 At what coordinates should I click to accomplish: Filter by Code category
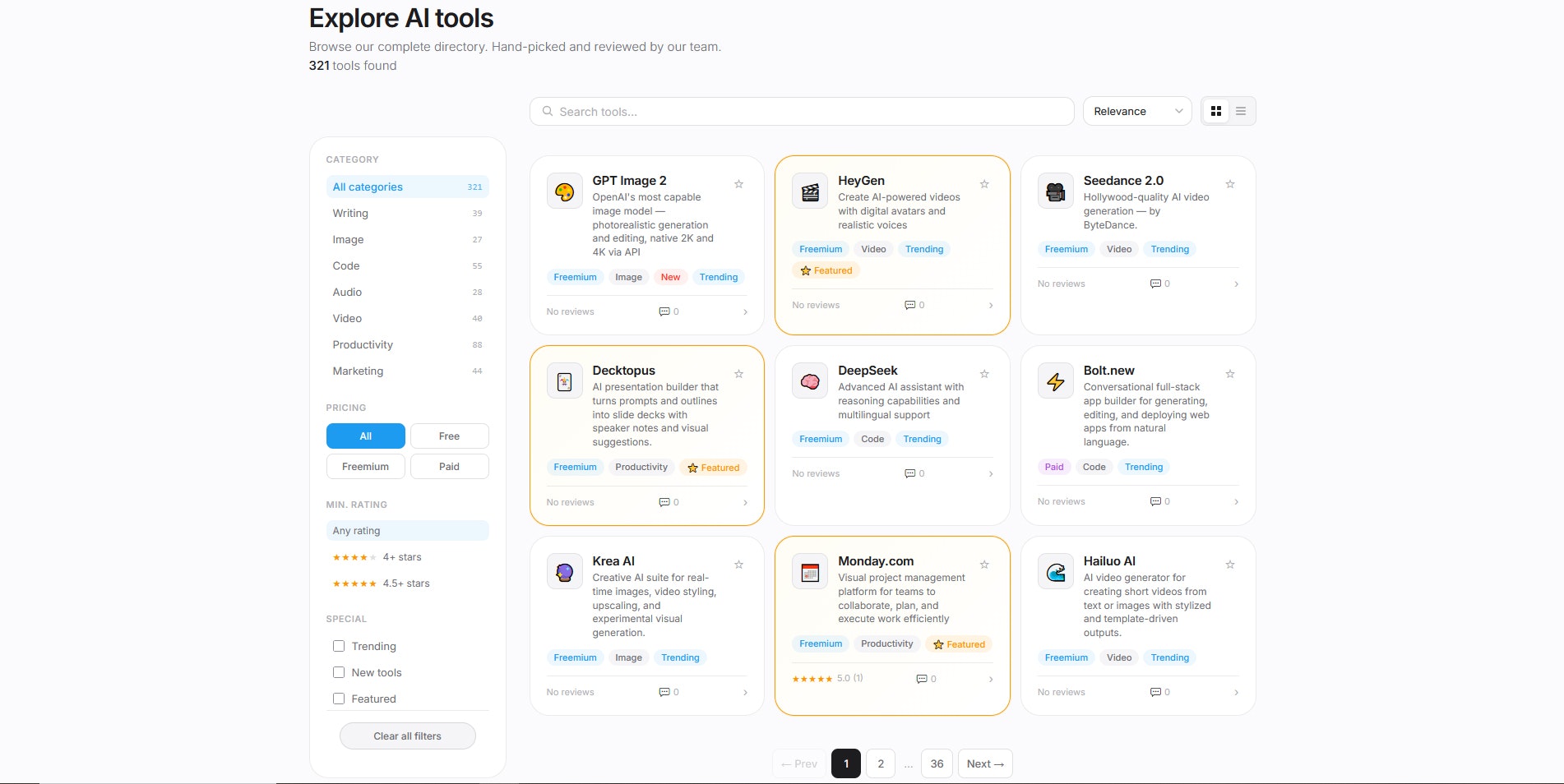point(408,265)
